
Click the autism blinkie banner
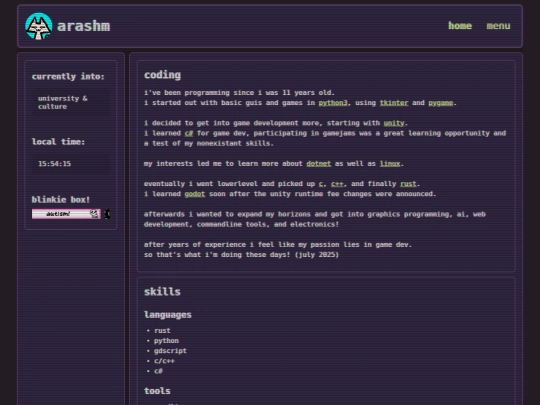click(66, 214)
